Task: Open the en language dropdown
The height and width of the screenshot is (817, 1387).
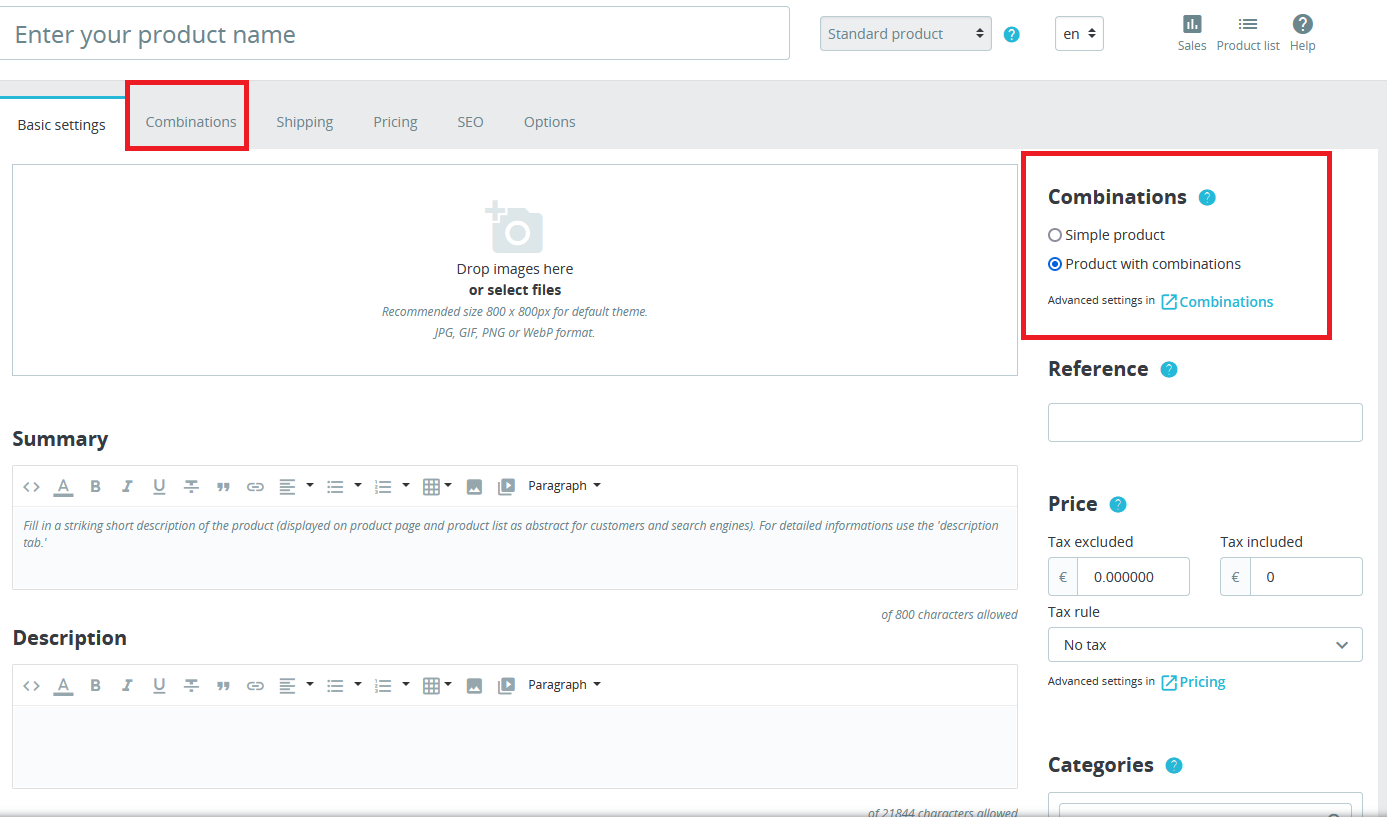Action: [x=1079, y=34]
